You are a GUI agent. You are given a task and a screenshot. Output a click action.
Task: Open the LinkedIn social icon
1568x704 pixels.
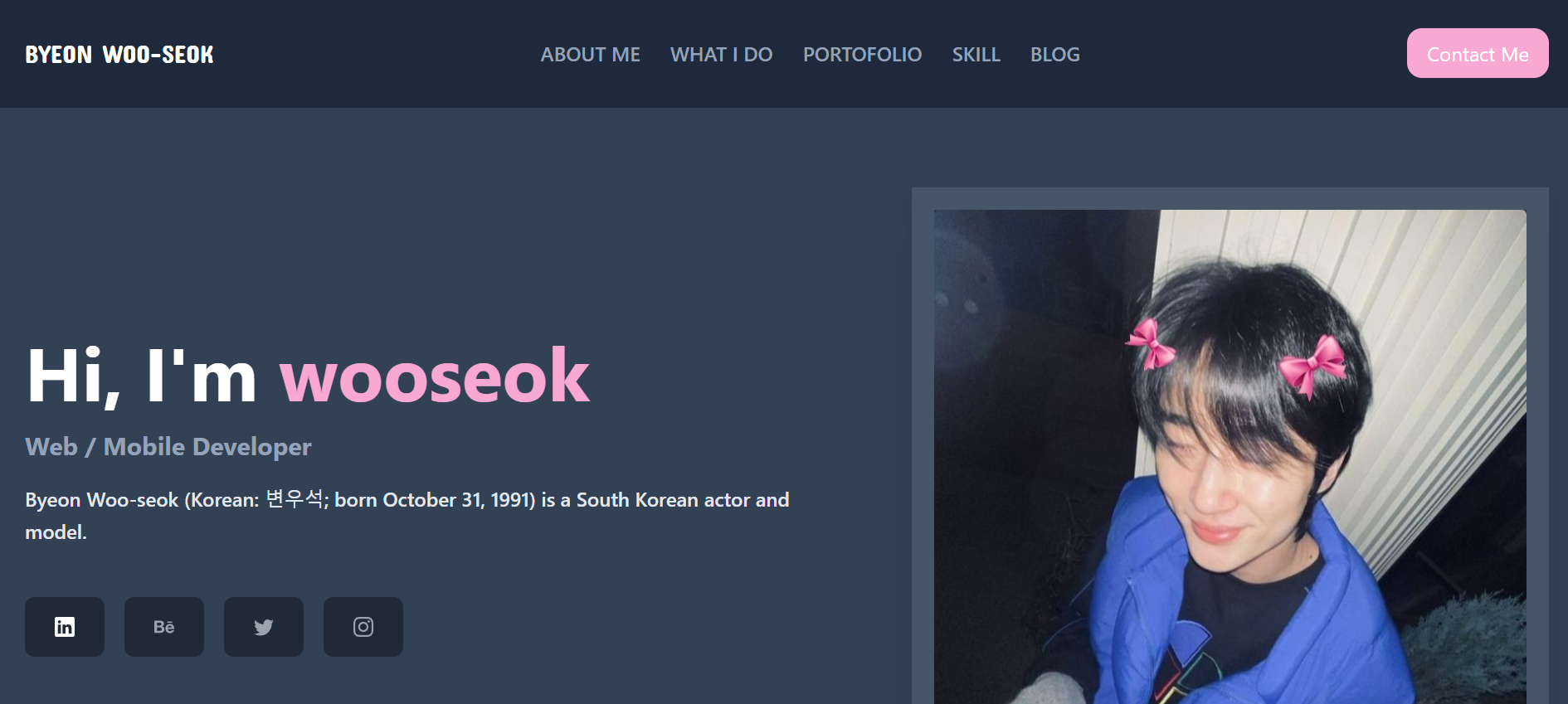[x=65, y=627]
